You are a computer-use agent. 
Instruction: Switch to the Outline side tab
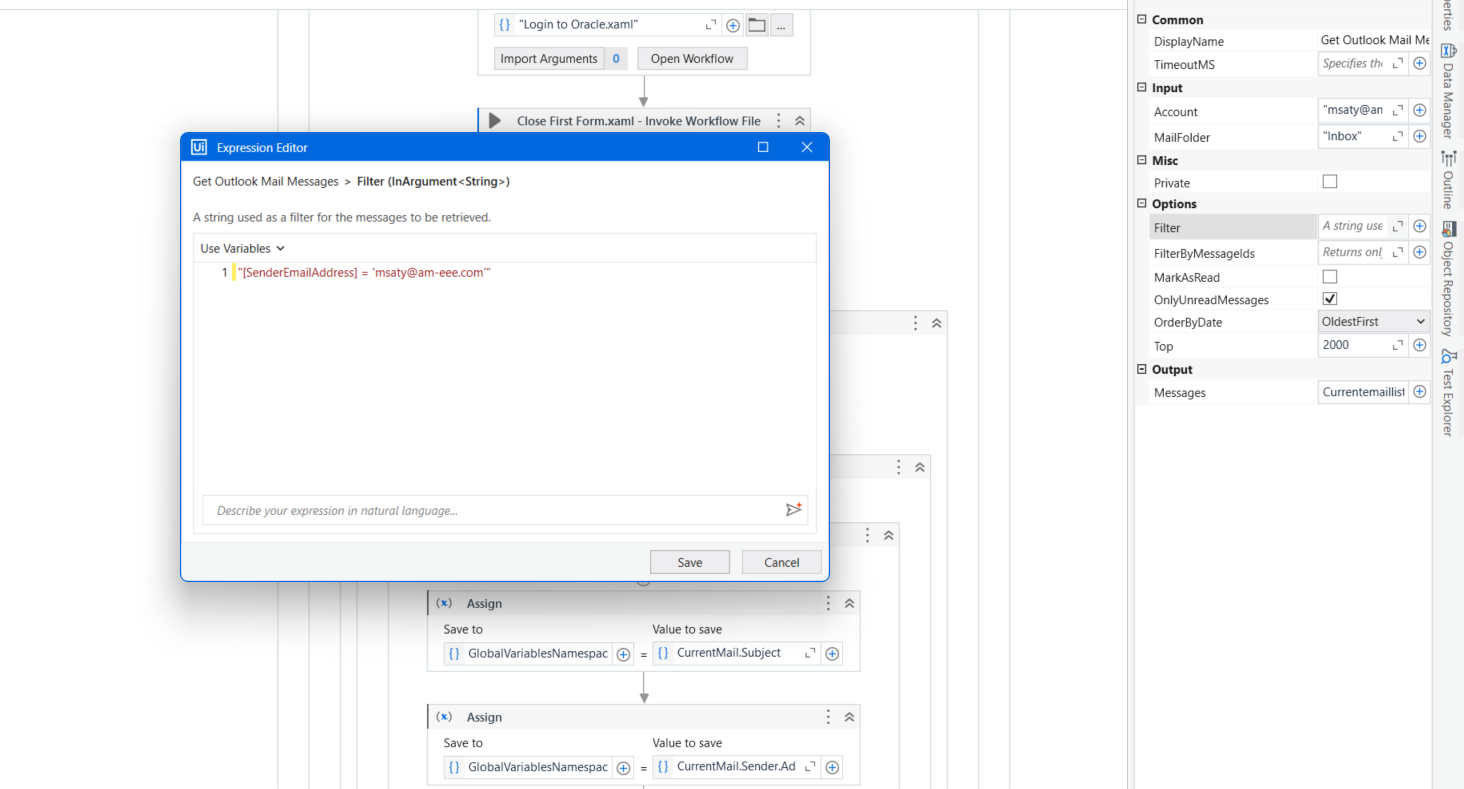click(x=1448, y=179)
